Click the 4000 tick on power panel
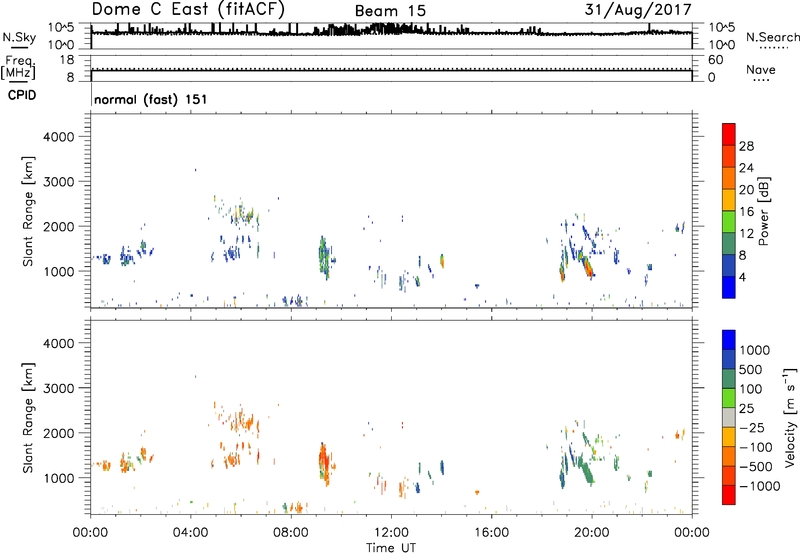This screenshot has height=554, width=800. pyautogui.click(x=59, y=137)
